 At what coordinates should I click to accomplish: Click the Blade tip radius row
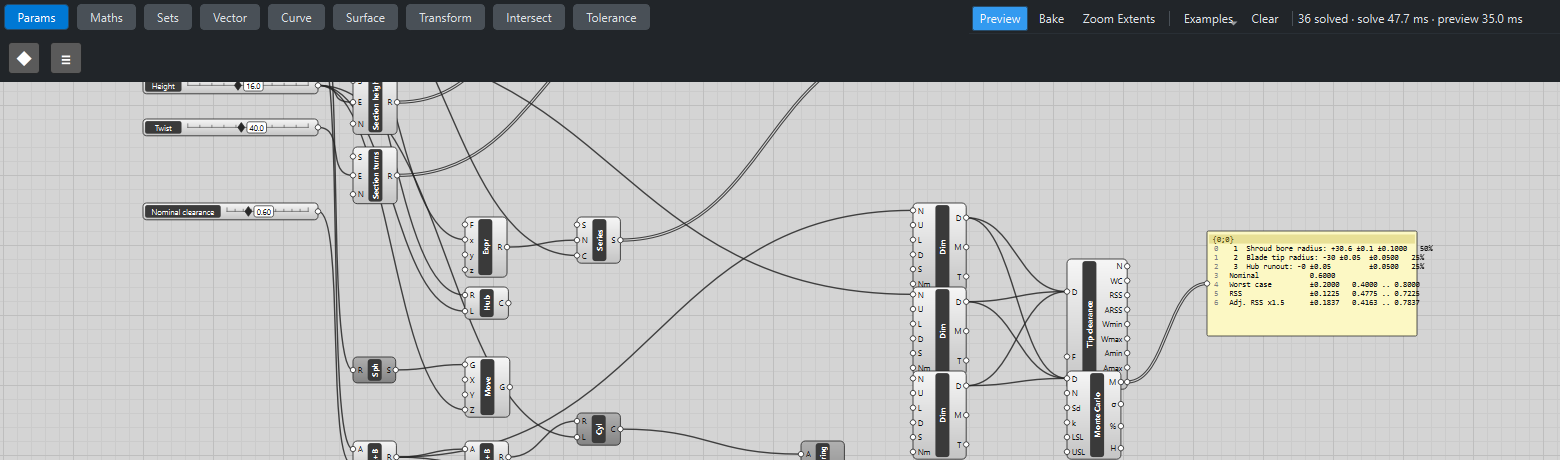coord(1314,257)
